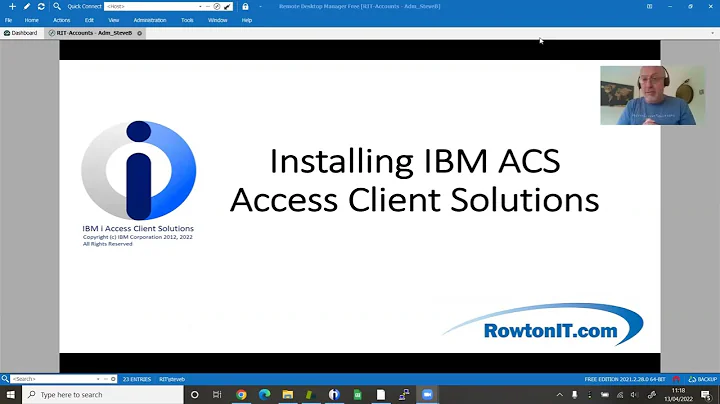
Task: Click the circular compass icon in Quick Connect field
Action: (x=217, y=6)
